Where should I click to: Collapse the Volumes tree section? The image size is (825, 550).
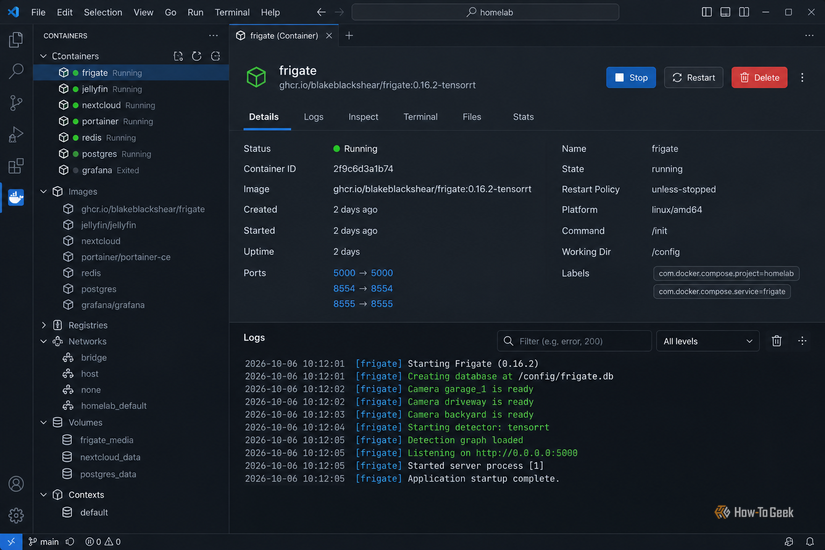click(x=44, y=422)
